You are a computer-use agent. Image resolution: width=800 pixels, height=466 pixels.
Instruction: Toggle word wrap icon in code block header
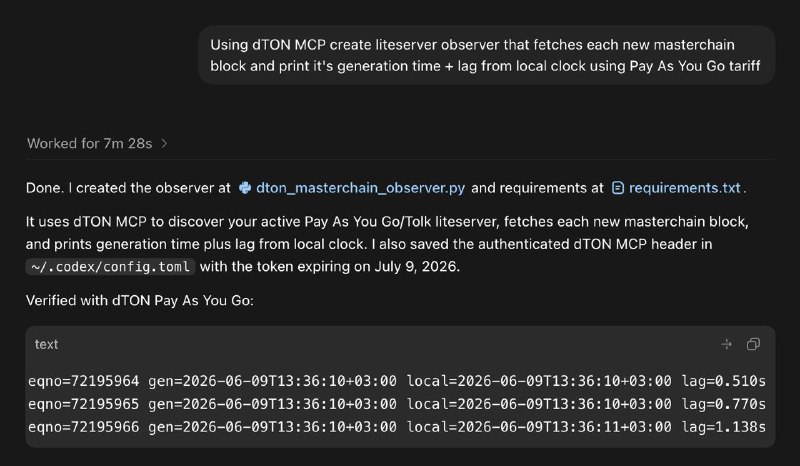click(x=727, y=345)
